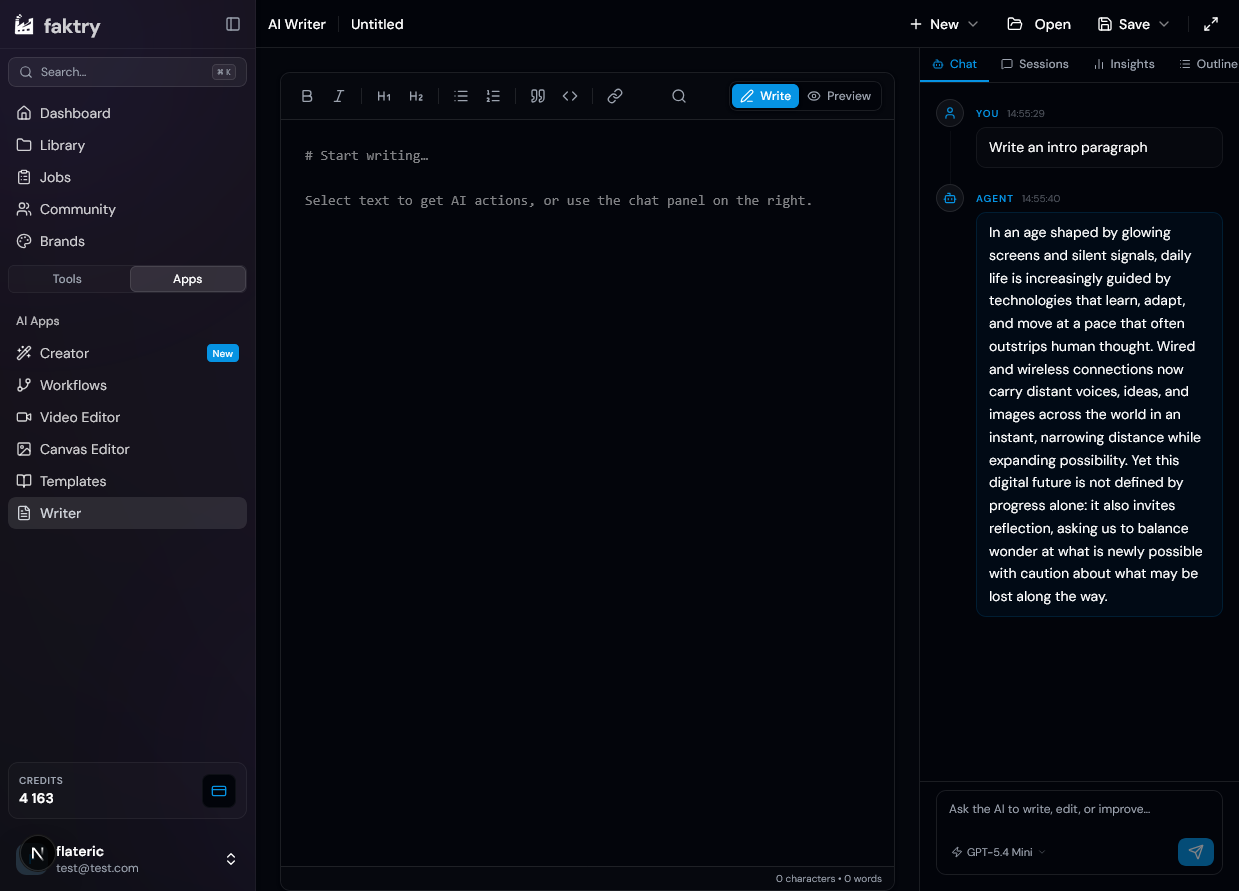Insert Heading 2
This screenshot has width=1239, height=891.
[x=416, y=96]
